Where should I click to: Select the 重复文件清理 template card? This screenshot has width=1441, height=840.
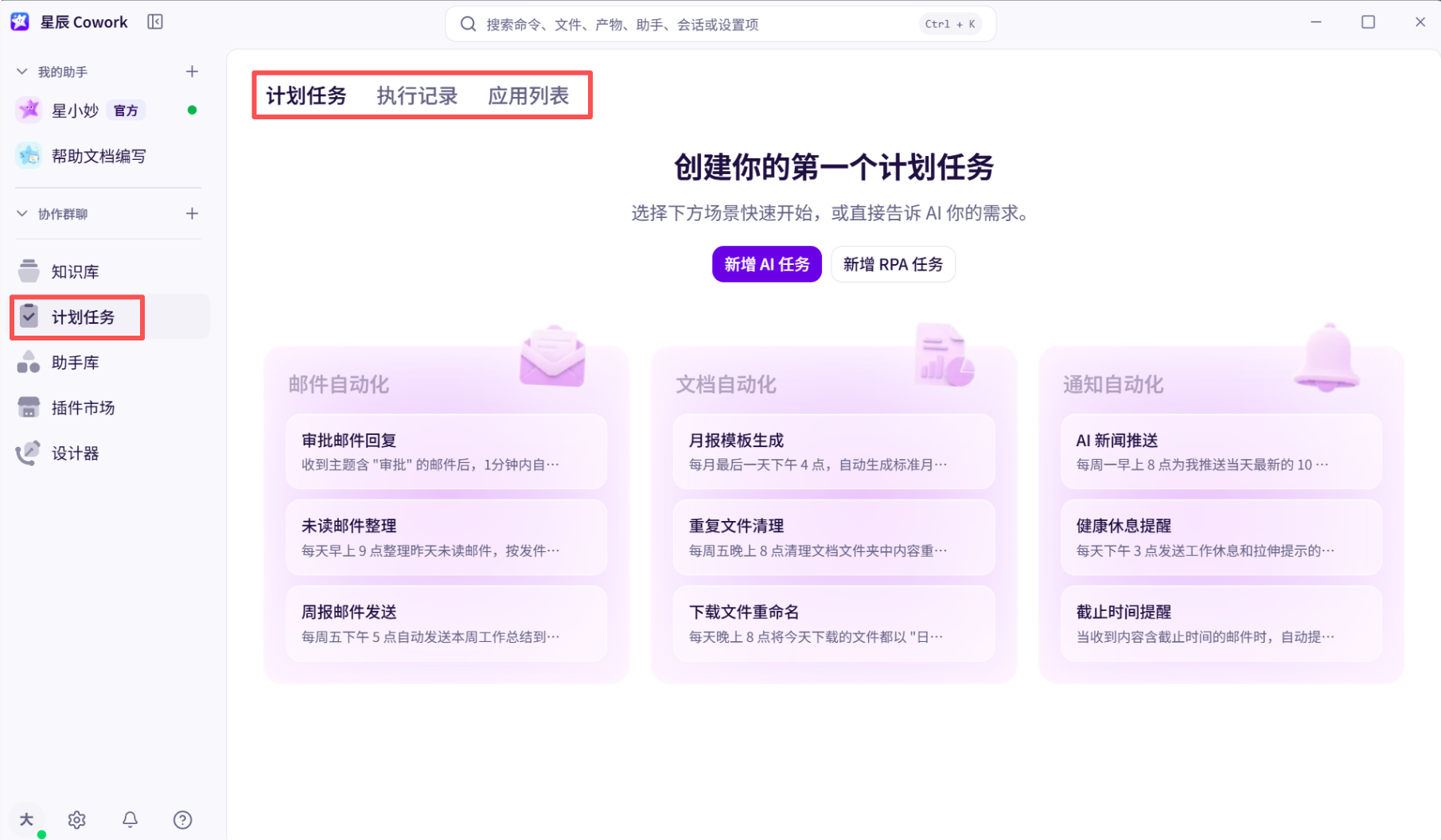pos(834,538)
